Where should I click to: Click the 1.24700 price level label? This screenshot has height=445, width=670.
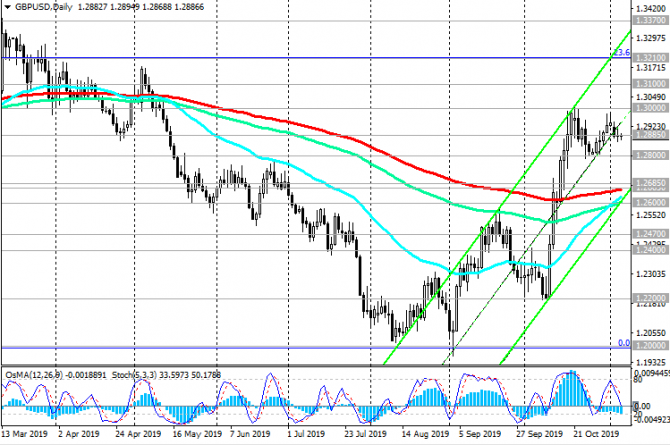coord(650,234)
